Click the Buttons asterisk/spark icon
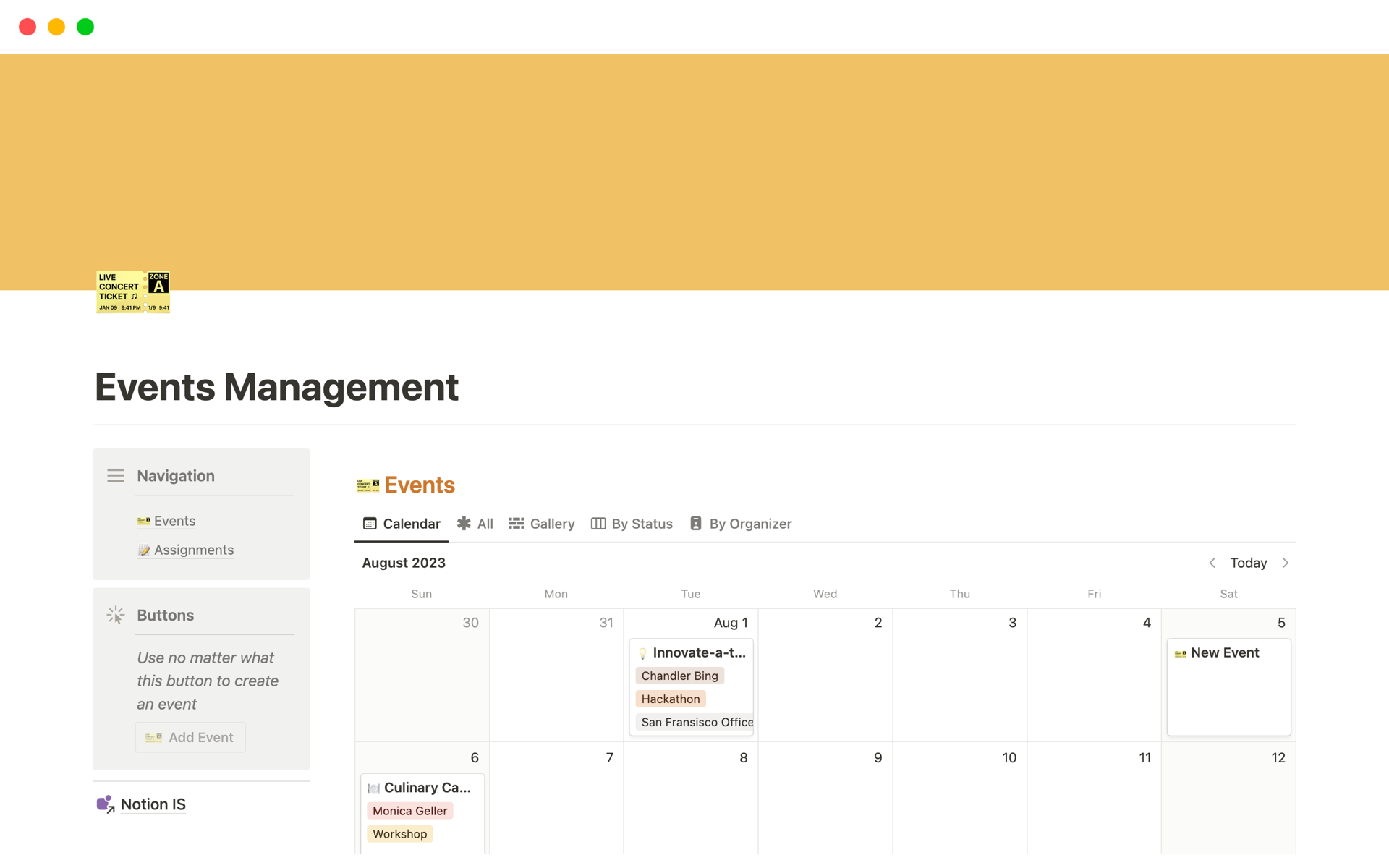 (116, 615)
